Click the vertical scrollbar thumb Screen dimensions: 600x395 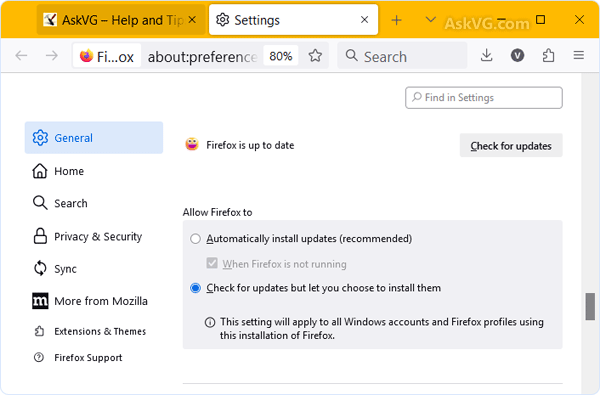click(590, 306)
